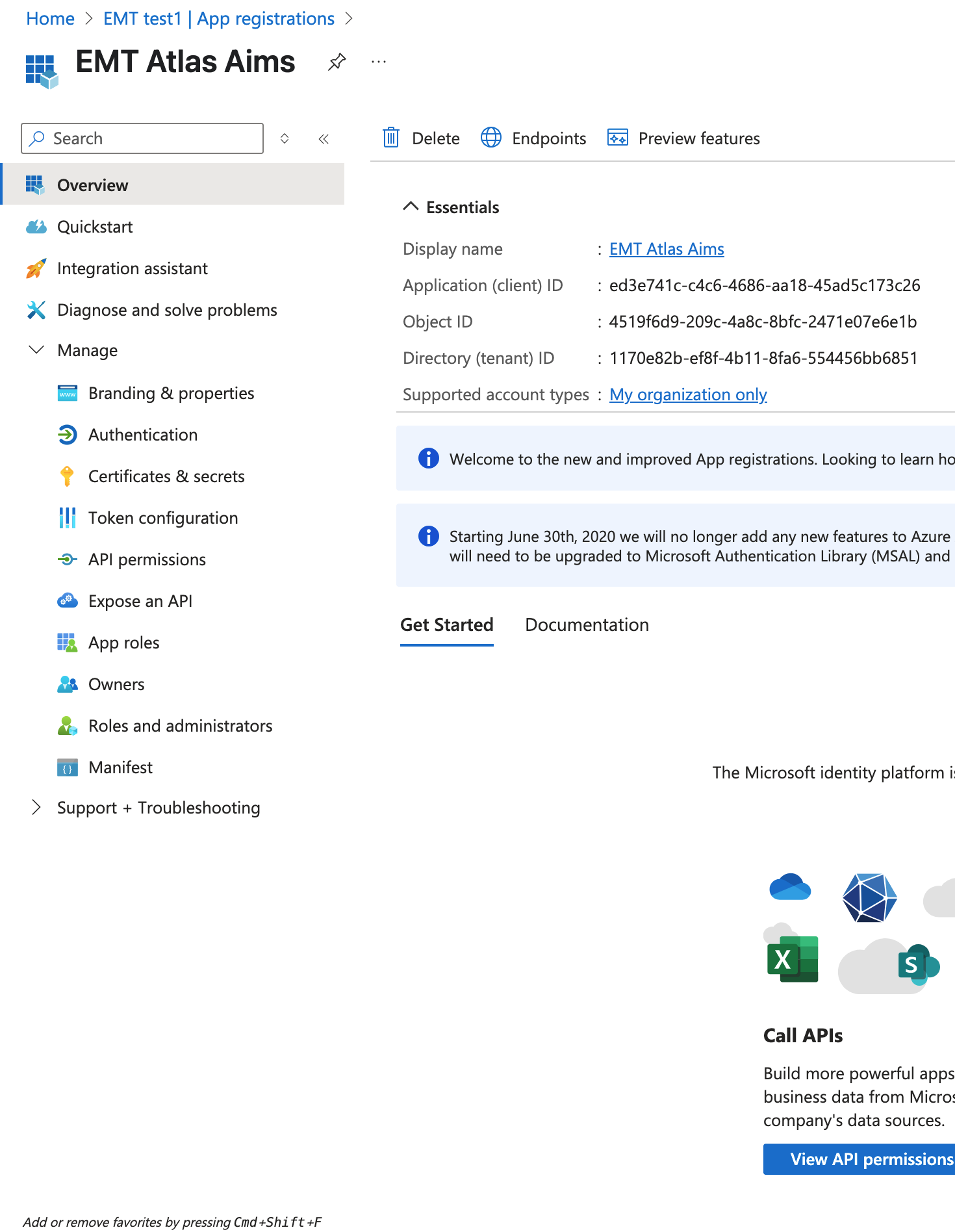Click the Manifest braces icon
This screenshot has height=1232, width=955.
click(68, 767)
